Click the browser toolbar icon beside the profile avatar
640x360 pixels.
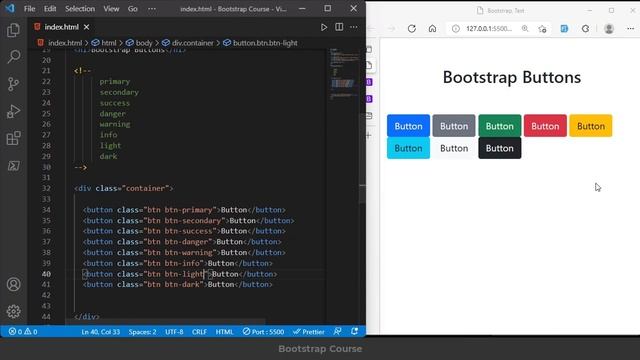pyautogui.click(x=585, y=29)
